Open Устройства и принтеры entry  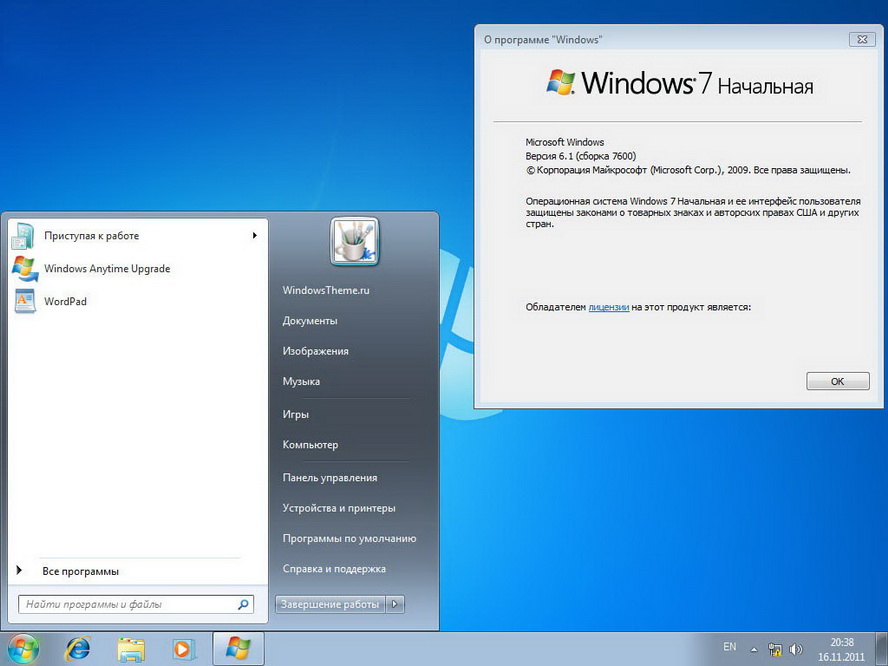coord(339,508)
